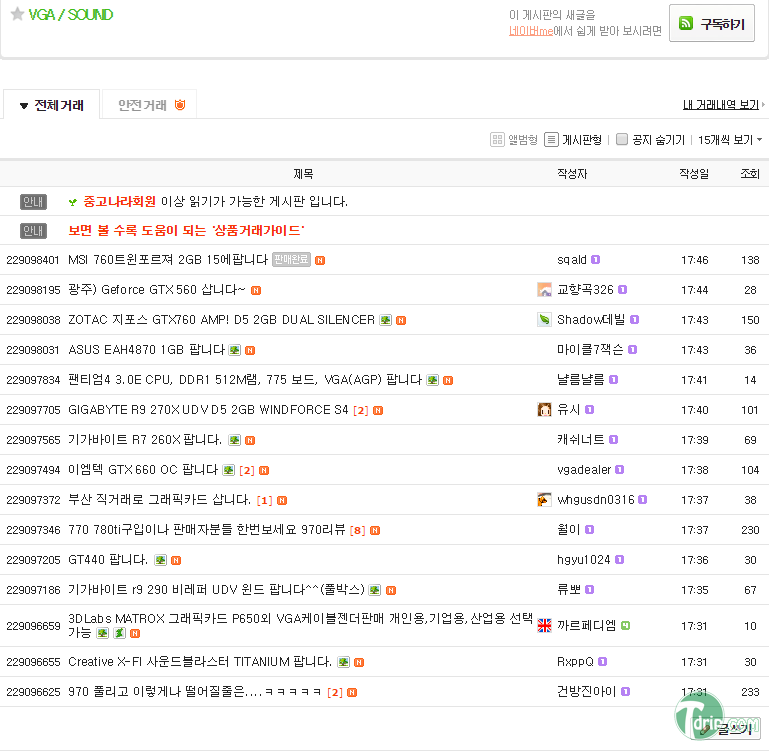Click image icon on r9 290 post
Screen dimensions: 769x751
[375, 590]
